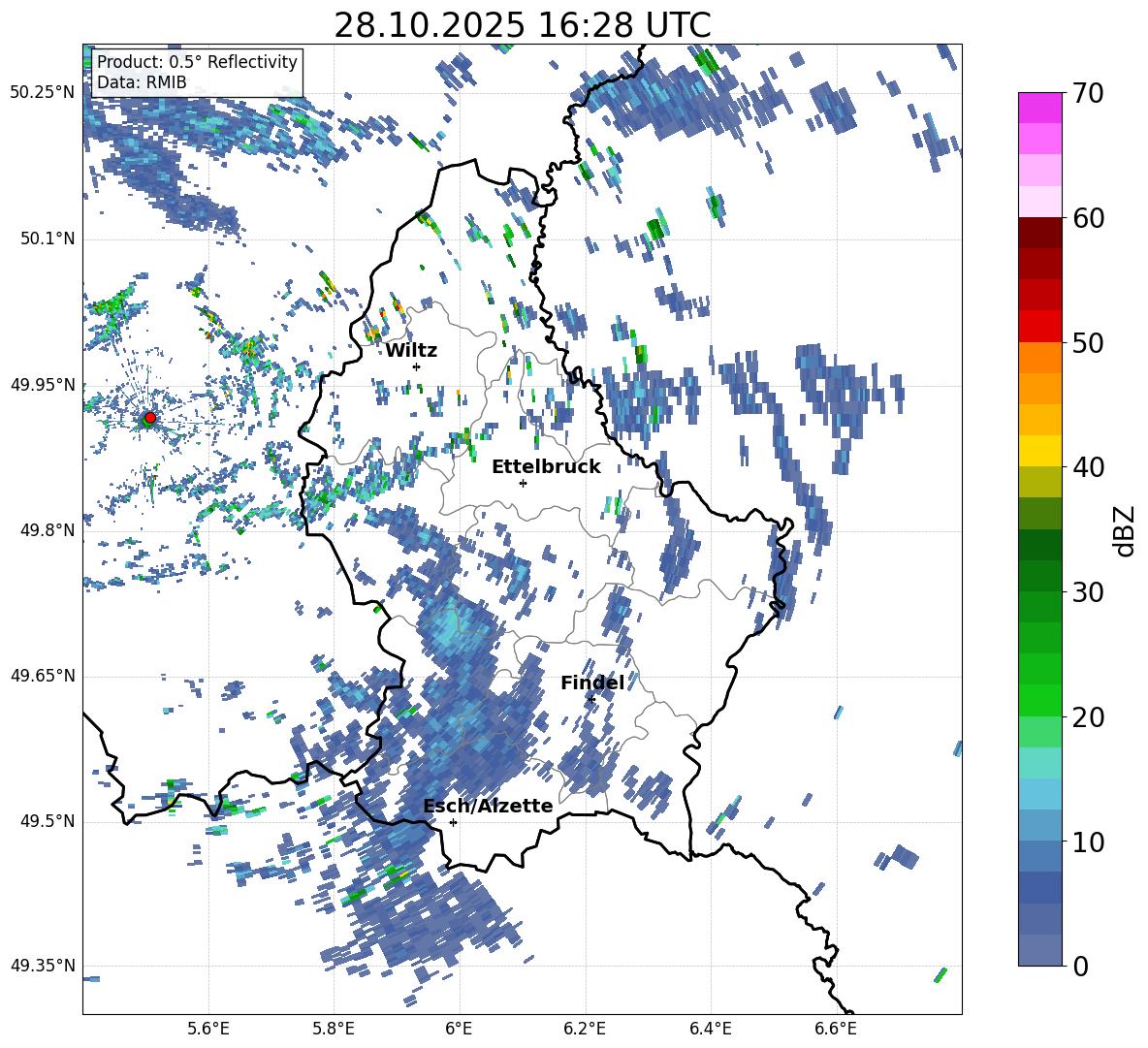
Task: Click the colorbar tick label 30
Action: coord(1088,591)
